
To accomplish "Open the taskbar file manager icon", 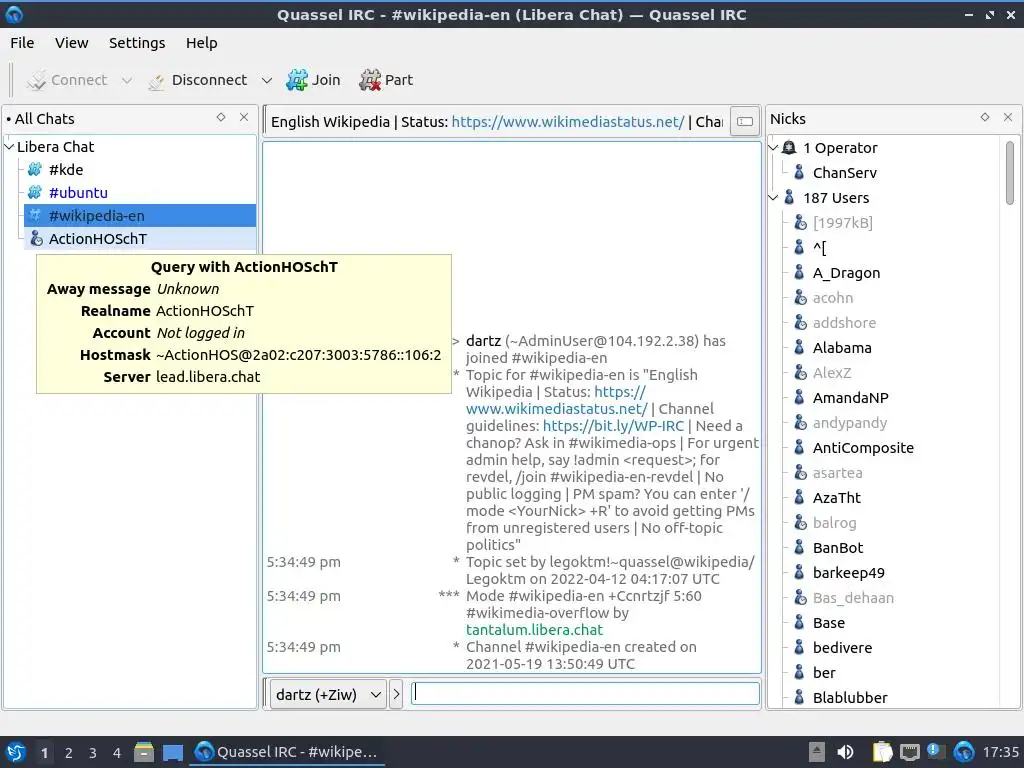I will (144, 752).
